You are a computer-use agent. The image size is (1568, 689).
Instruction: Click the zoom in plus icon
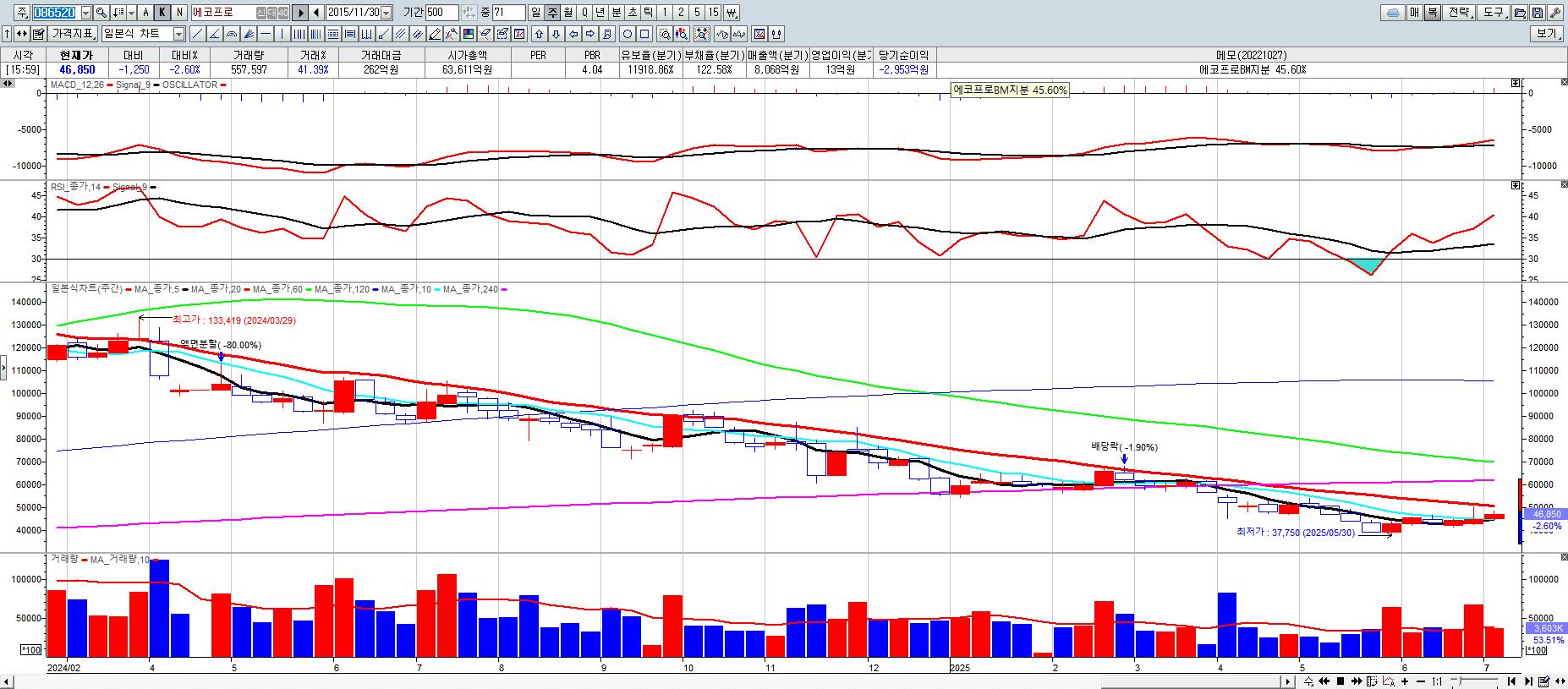point(1405,681)
